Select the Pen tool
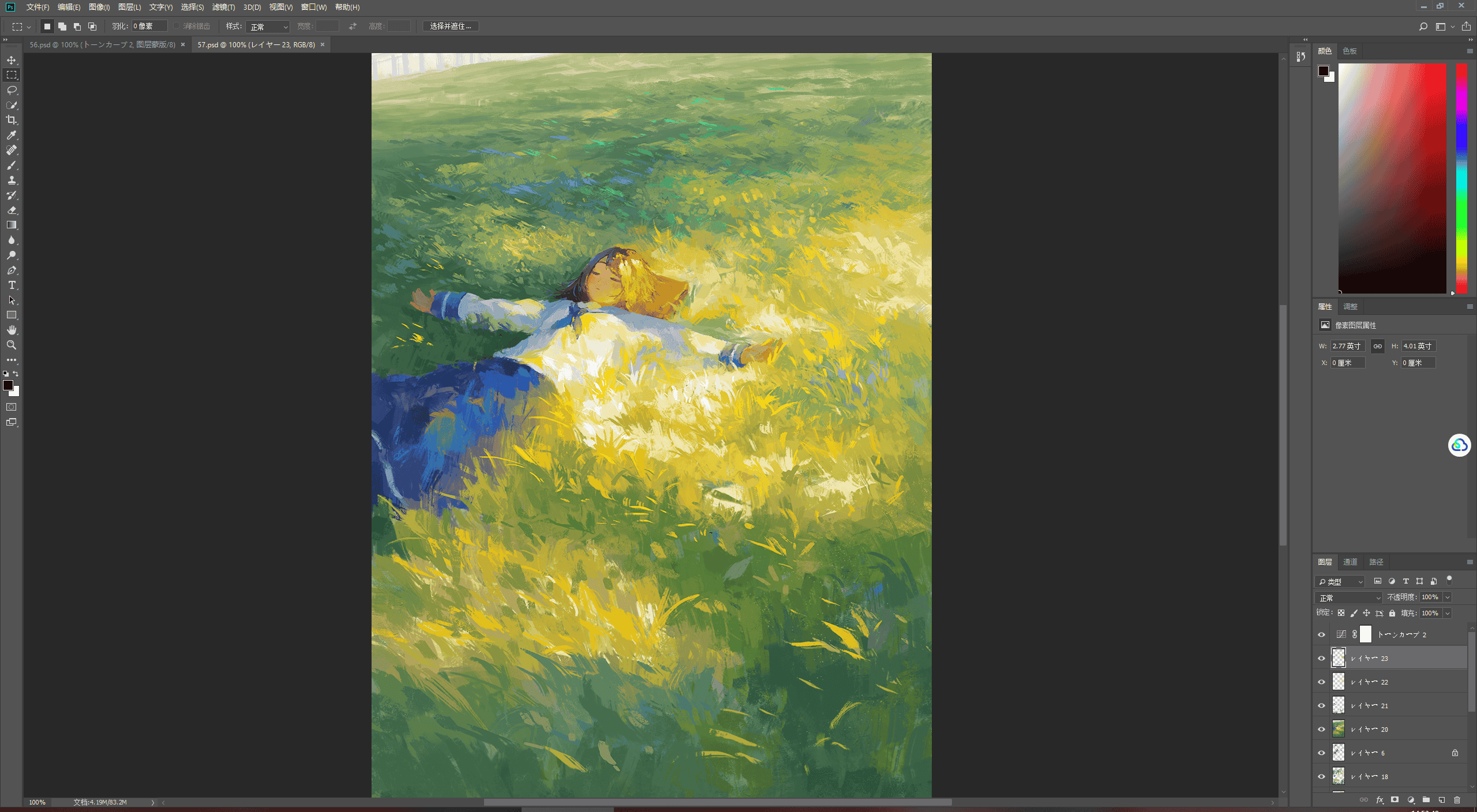Image resolution: width=1477 pixels, height=812 pixels. [12, 270]
